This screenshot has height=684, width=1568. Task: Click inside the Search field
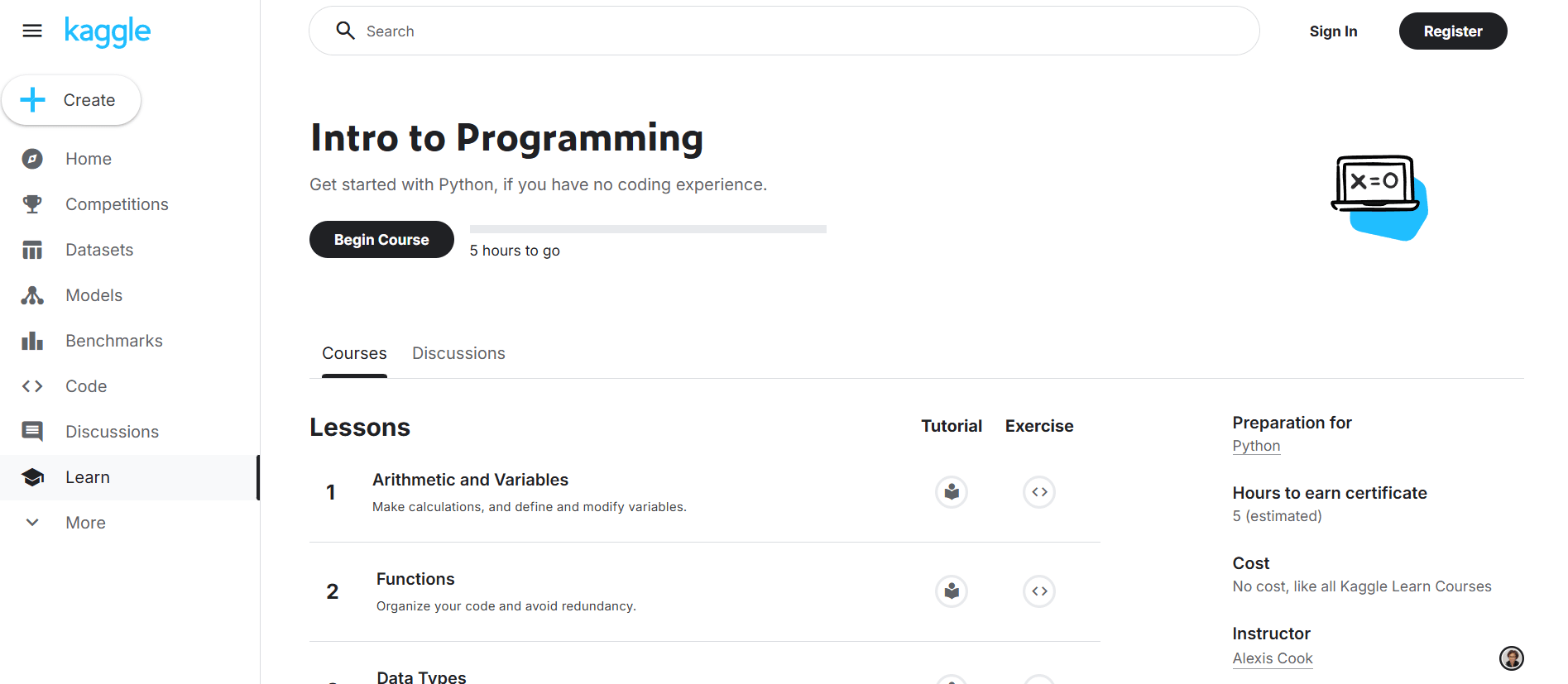pos(784,31)
